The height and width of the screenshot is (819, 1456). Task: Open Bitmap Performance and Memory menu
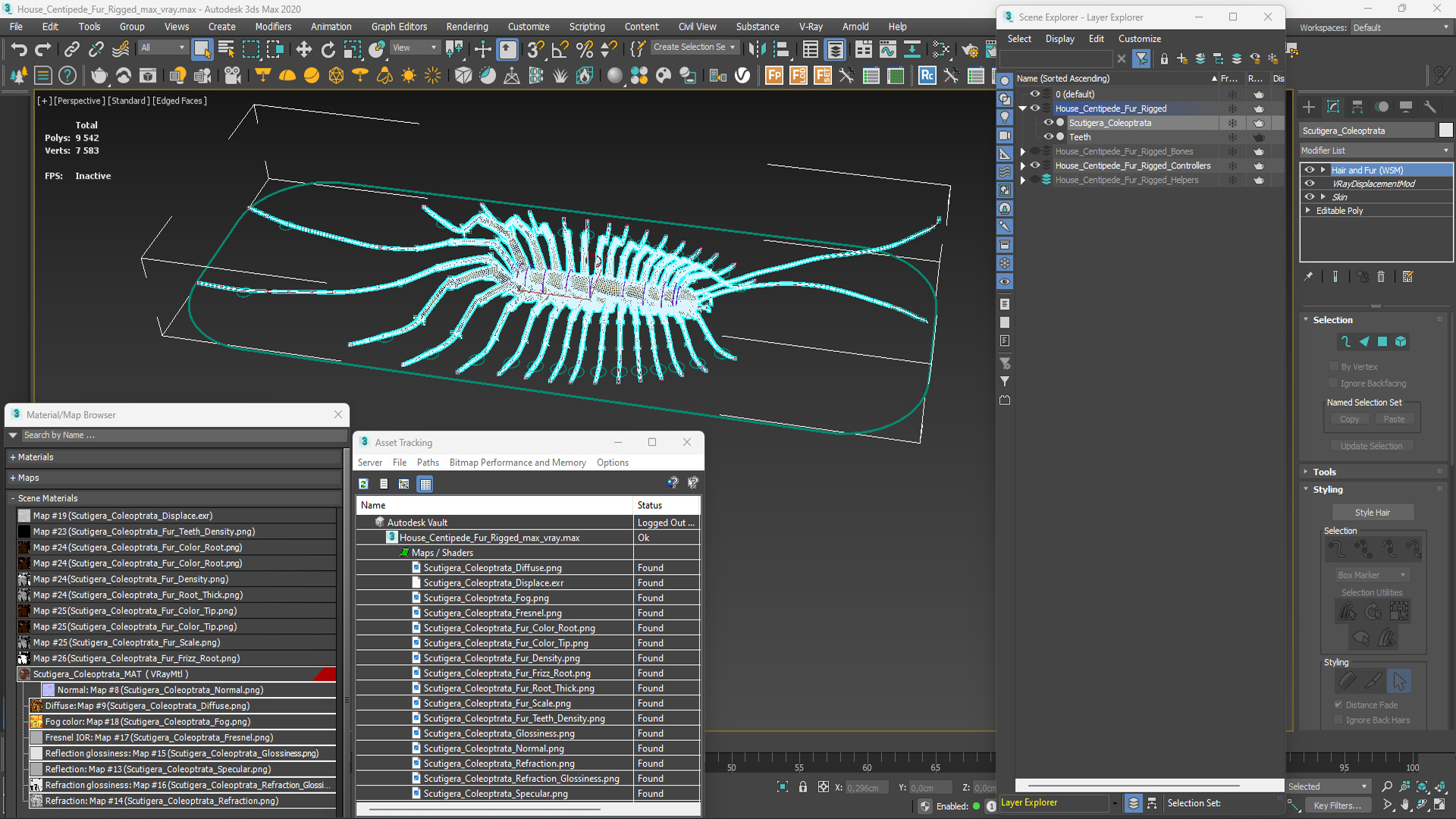(517, 463)
